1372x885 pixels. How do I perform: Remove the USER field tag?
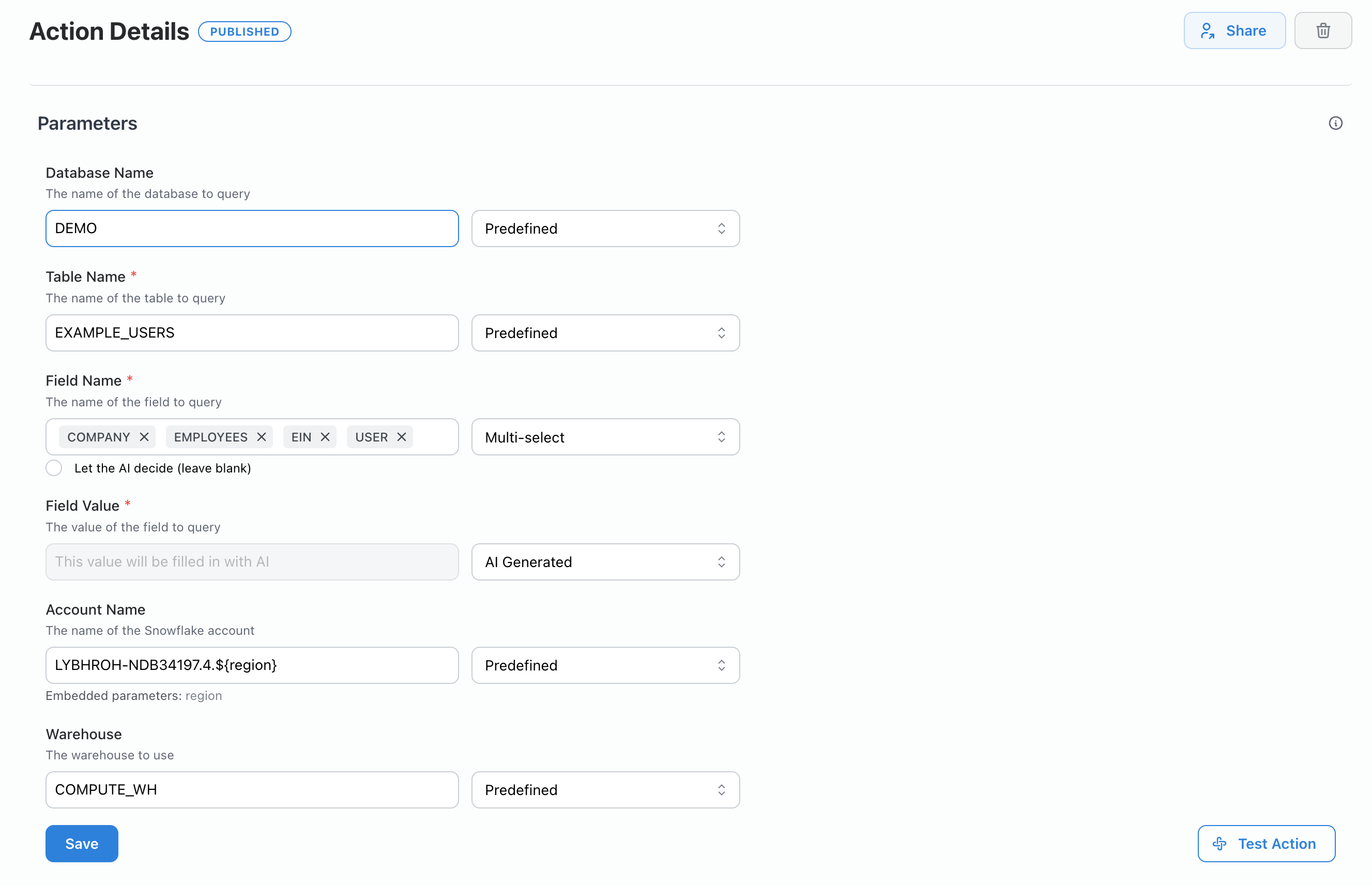tap(402, 437)
